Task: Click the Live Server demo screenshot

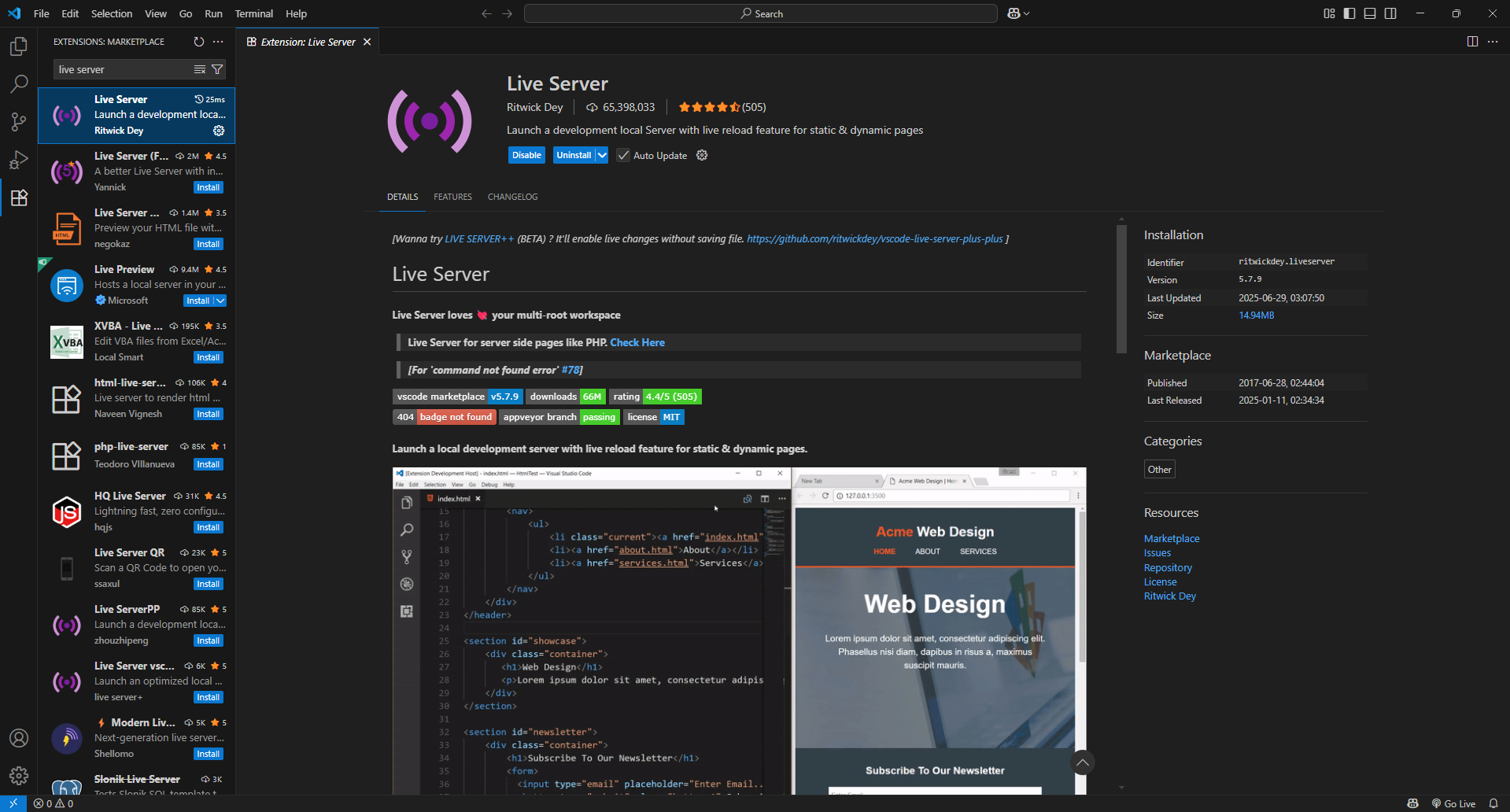Action: [x=739, y=630]
